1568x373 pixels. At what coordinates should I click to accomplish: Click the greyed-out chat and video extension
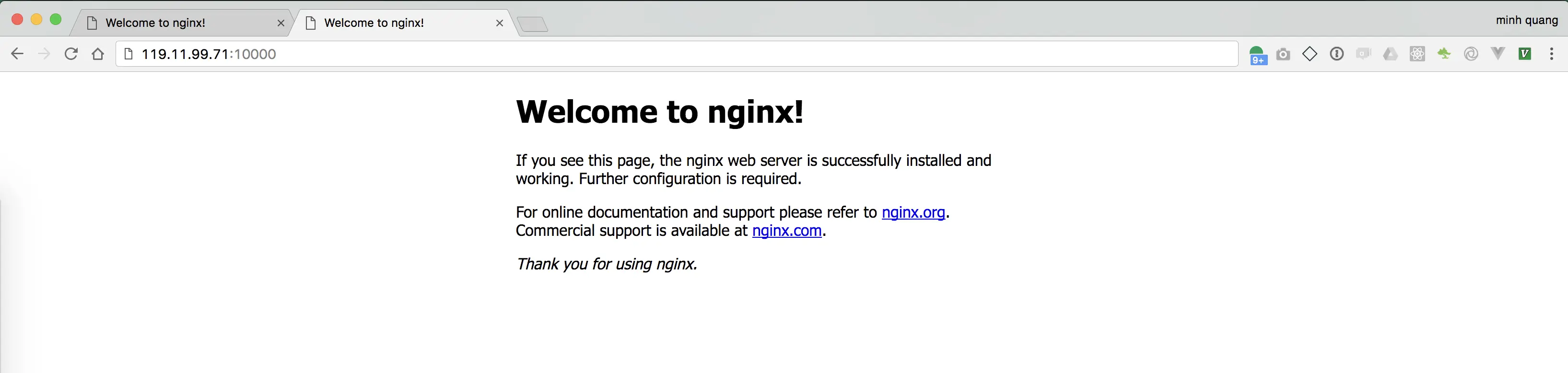[x=1363, y=54]
